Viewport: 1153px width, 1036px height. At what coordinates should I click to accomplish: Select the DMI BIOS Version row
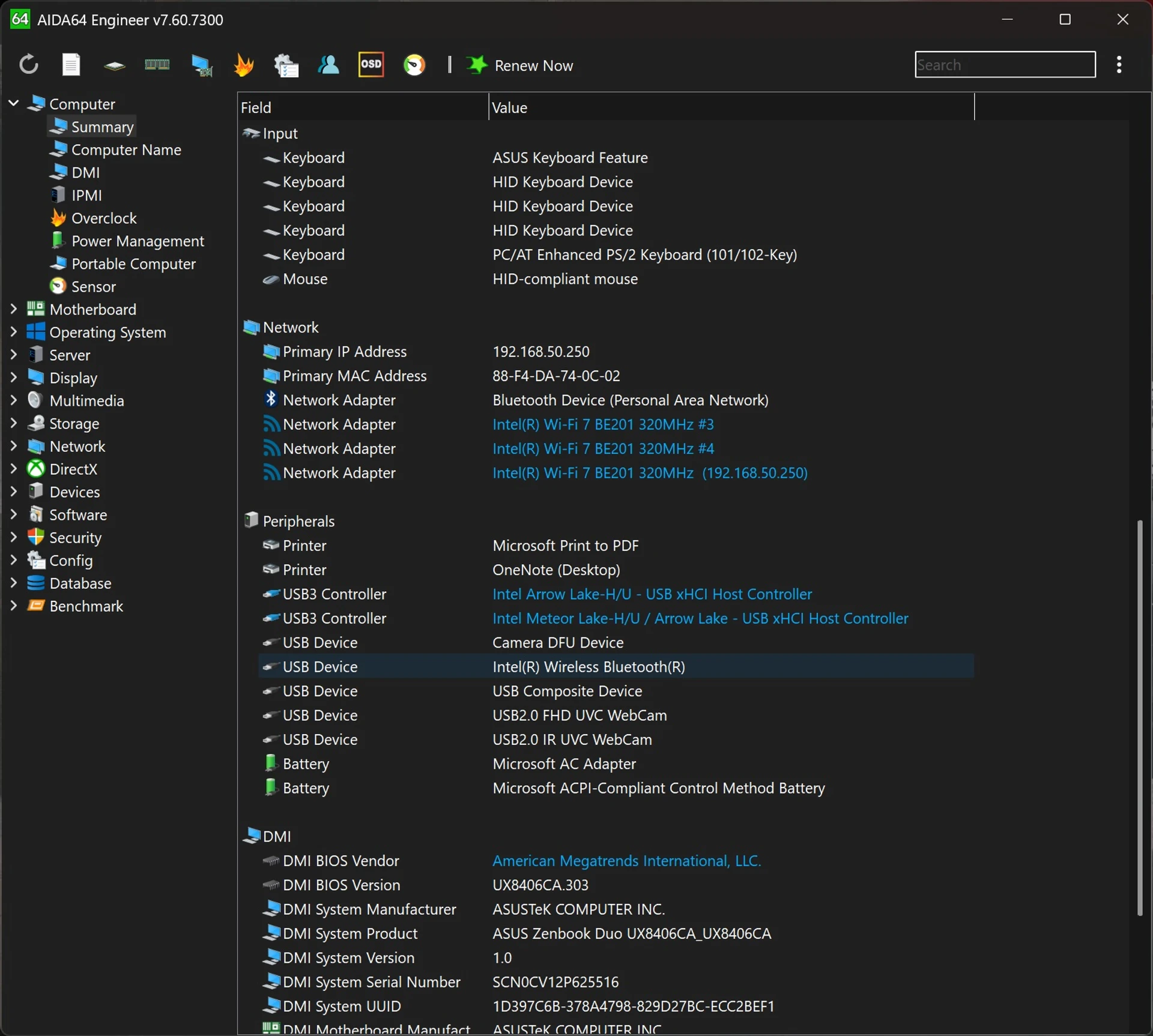point(616,885)
